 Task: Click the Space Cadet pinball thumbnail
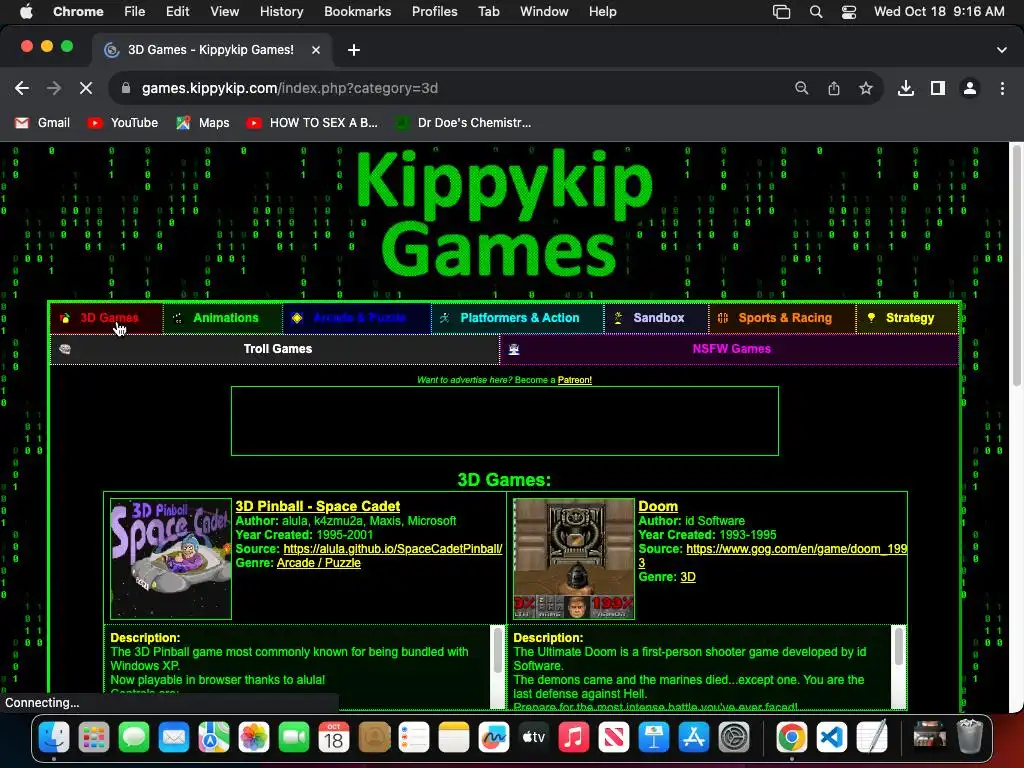[x=171, y=559]
